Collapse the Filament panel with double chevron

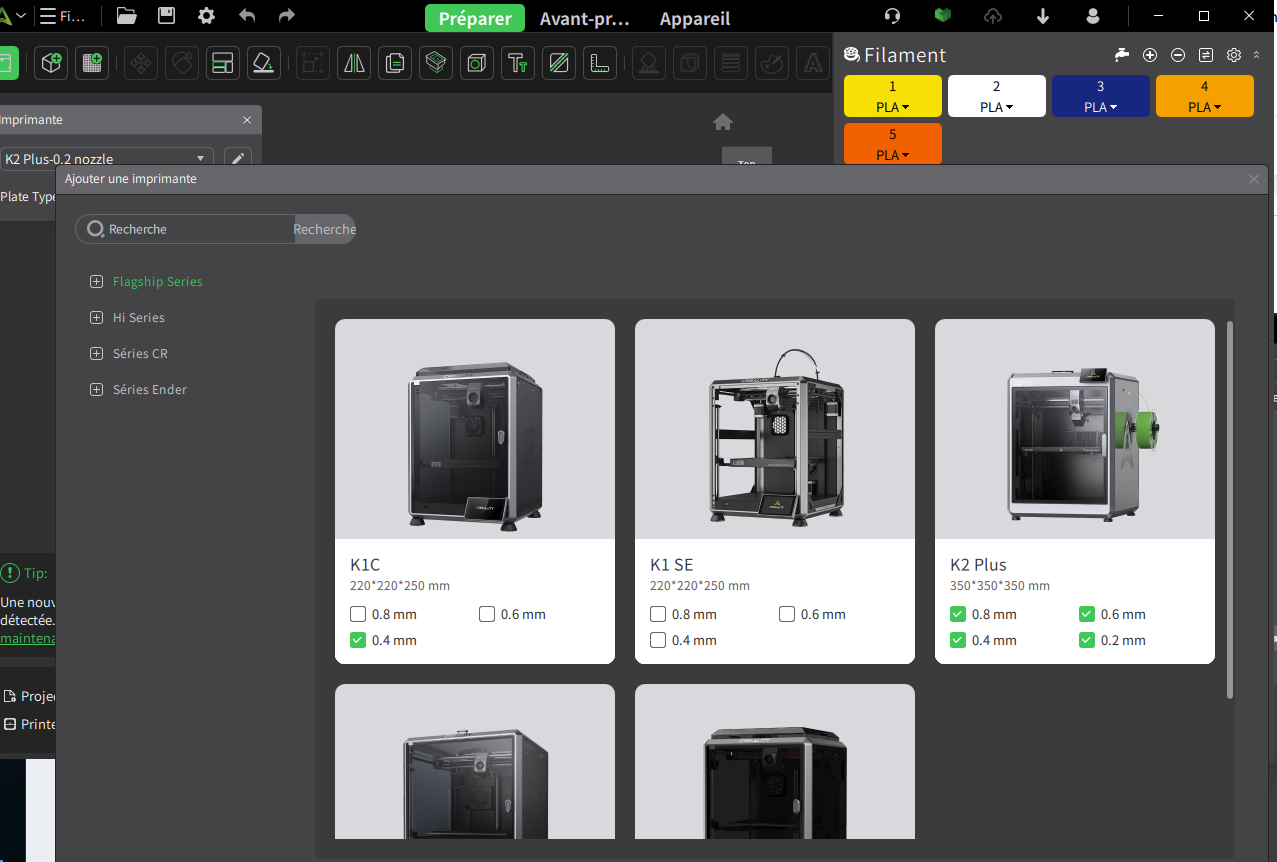[x=1256, y=55]
